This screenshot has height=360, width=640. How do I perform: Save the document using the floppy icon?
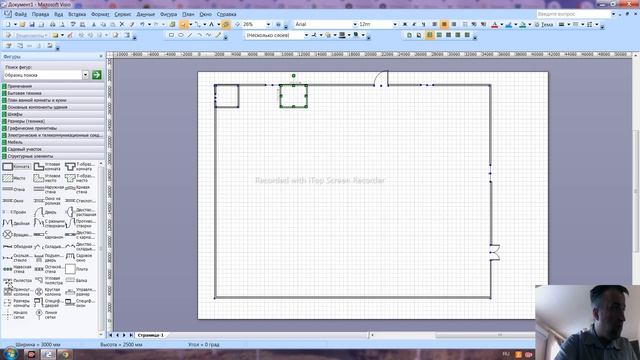click(32, 24)
